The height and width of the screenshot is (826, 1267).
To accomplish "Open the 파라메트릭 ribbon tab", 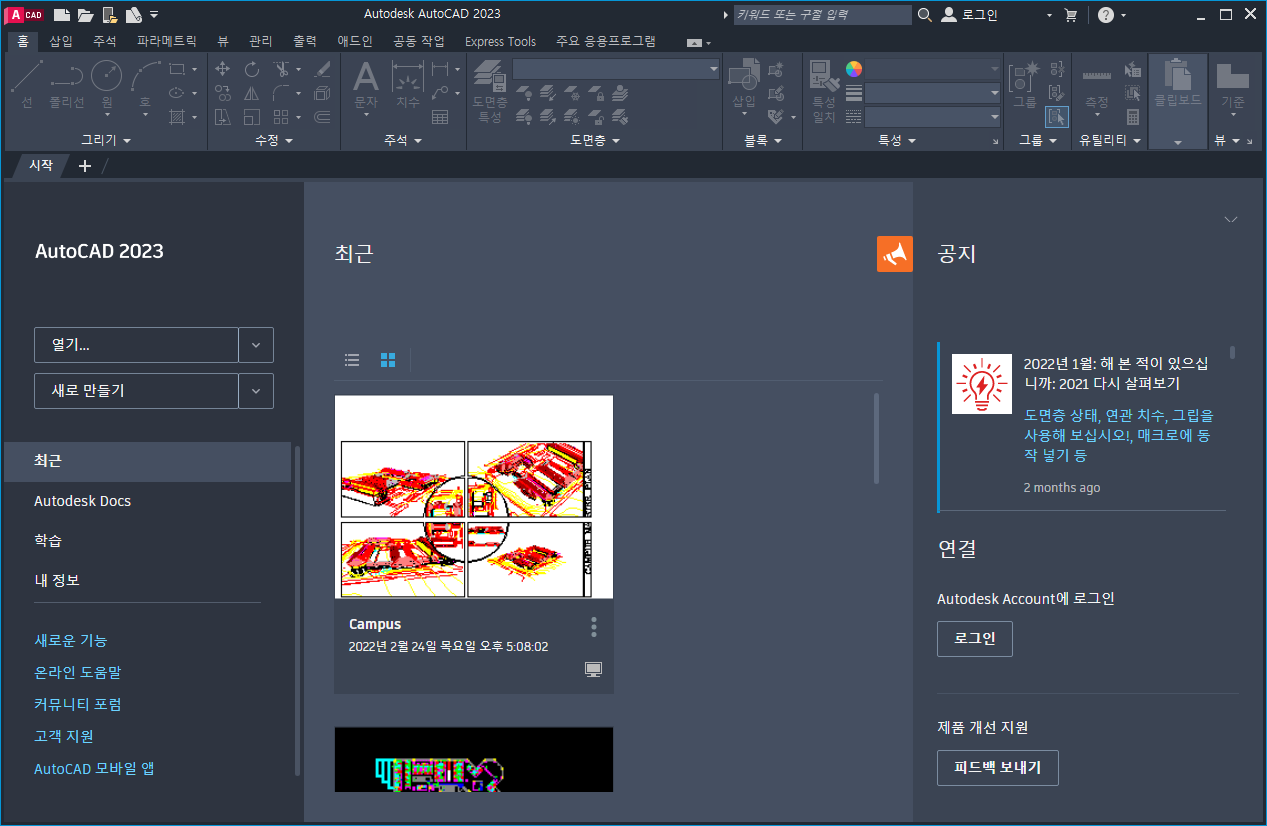I will pos(167,41).
